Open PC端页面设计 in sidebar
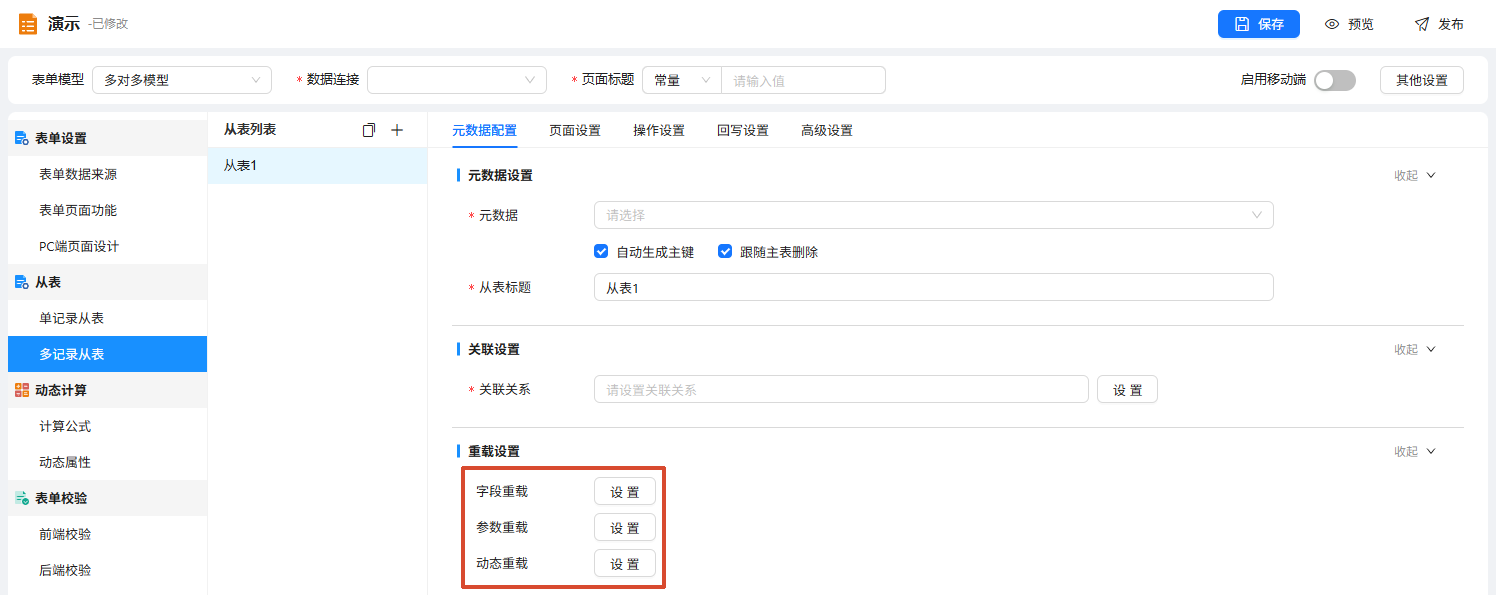 [x=107, y=246]
